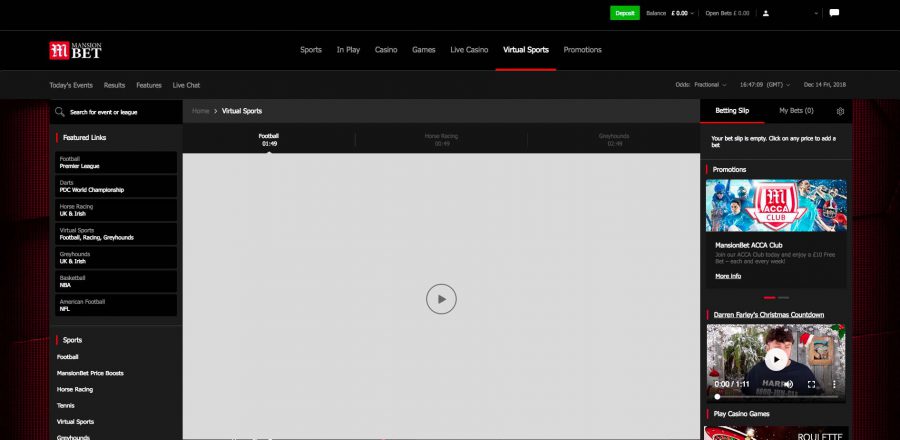
Task: Click the search magnifier icon
Action: click(x=60, y=112)
